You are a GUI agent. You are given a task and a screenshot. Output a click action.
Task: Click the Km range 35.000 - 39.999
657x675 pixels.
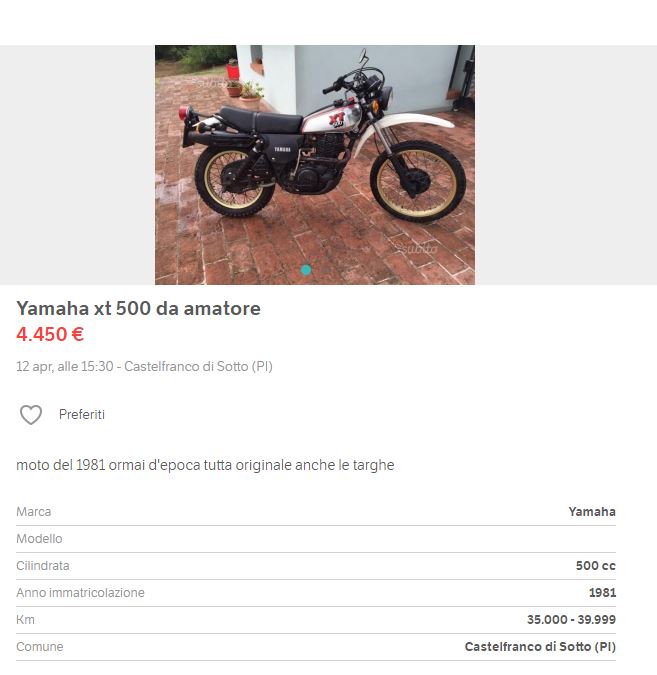[571, 620]
